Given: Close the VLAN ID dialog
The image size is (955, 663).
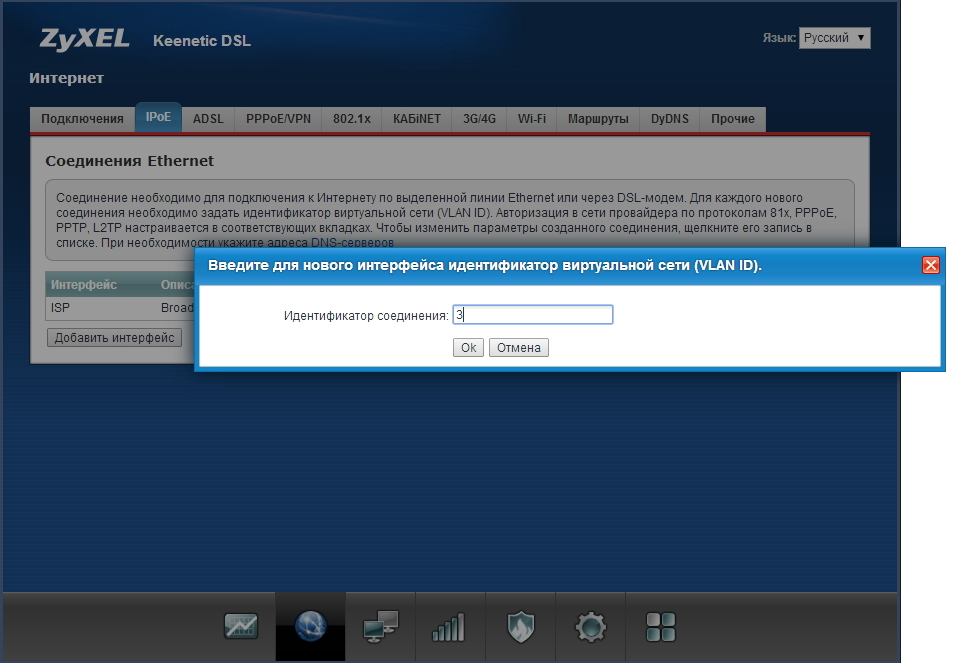Looking at the screenshot, I should point(930,265).
